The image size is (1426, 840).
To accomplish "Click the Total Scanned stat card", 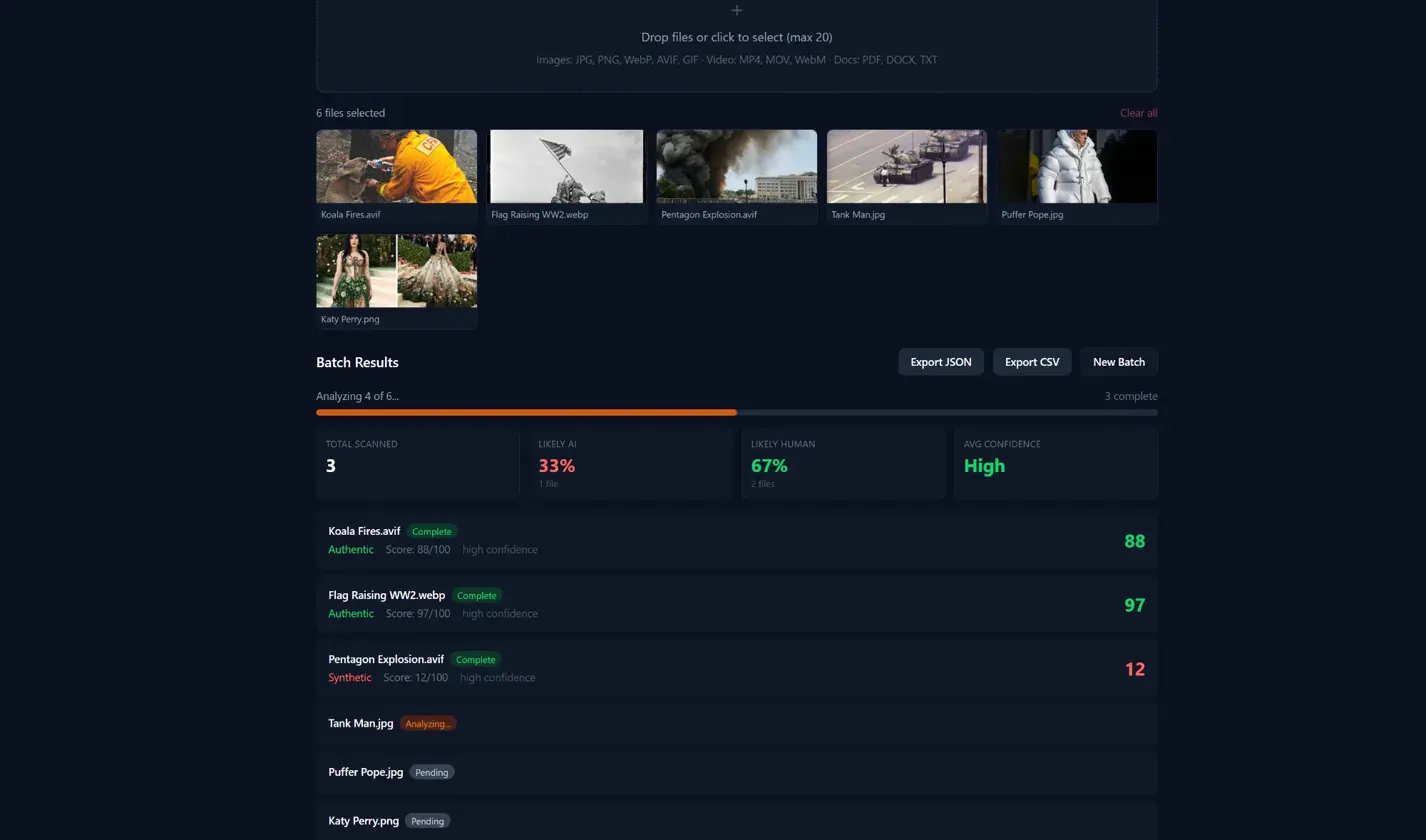I will tap(418, 464).
